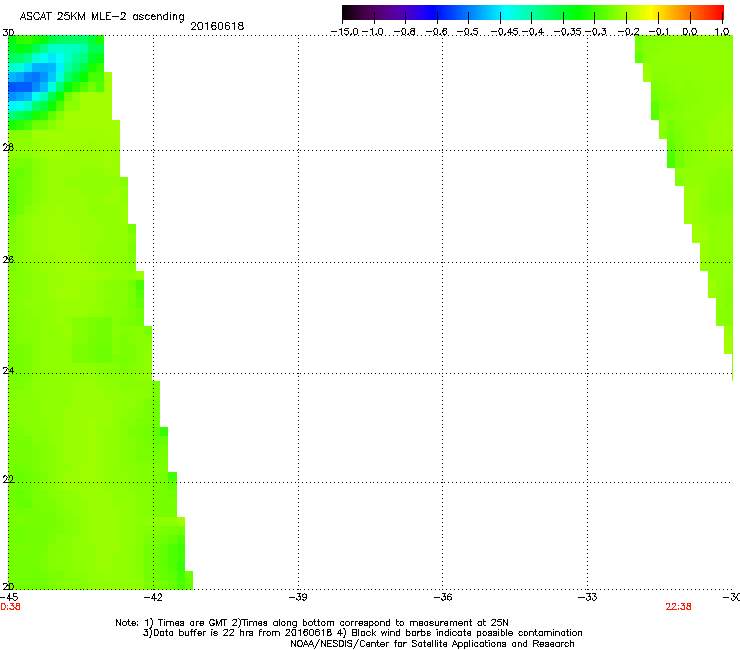Click latitude axis label 28
The image size is (740, 650).
point(8,147)
